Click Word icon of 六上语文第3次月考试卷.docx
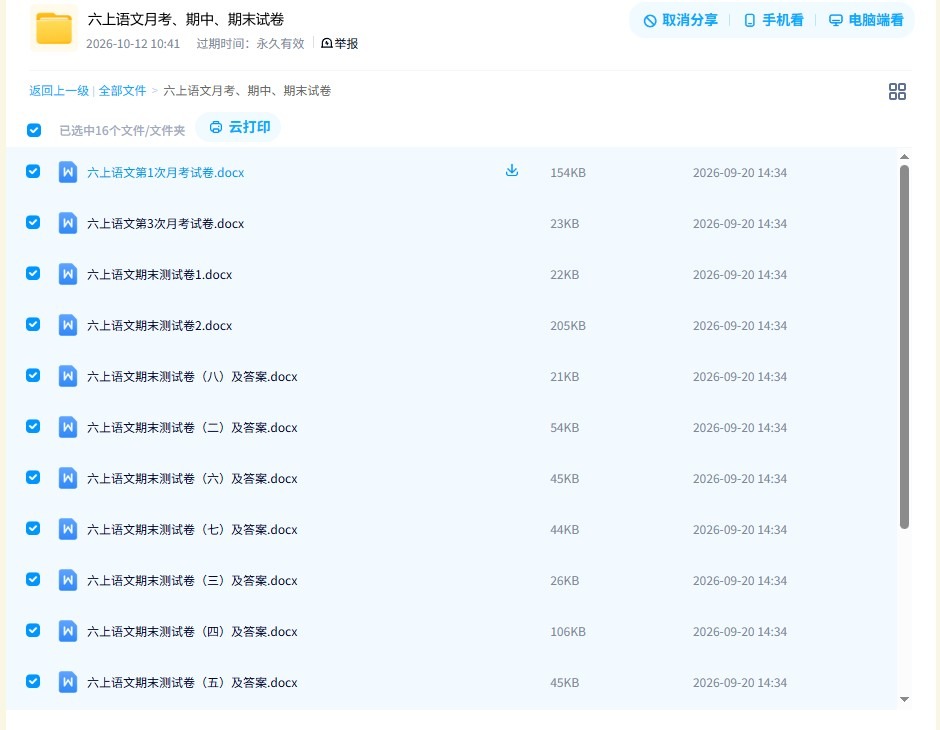The height and width of the screenshot is (730, 940). point(68,223)
